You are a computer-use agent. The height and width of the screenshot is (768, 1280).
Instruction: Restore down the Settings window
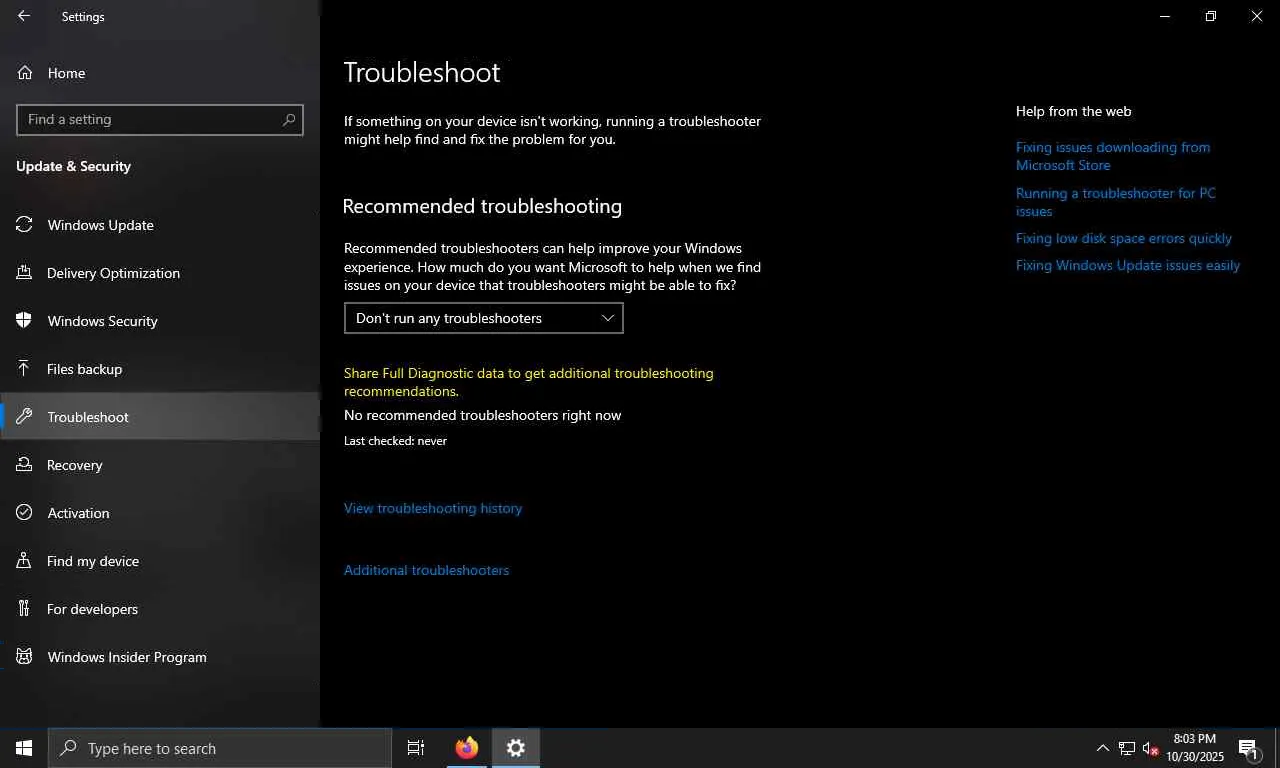click(1211, 16)
